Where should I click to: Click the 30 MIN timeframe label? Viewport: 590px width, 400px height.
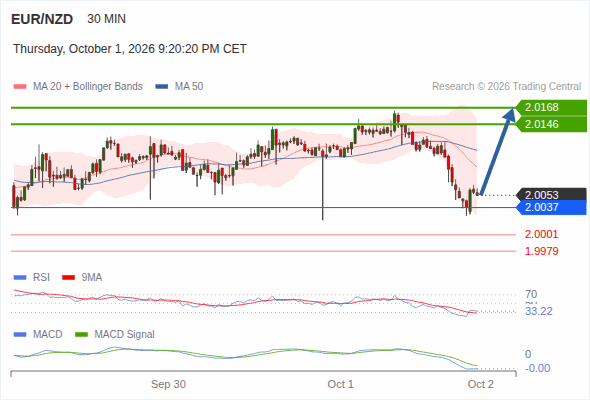(x=106, y=19)
